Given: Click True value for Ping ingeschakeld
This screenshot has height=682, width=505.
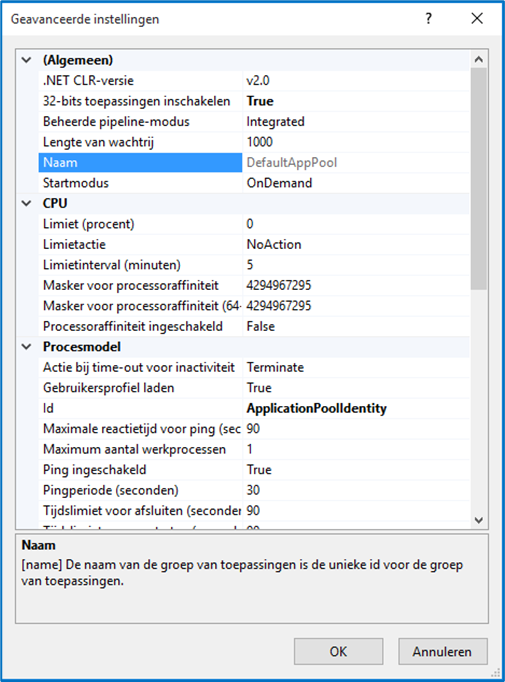Looking at the screenshot, I should tap(355, 469).
